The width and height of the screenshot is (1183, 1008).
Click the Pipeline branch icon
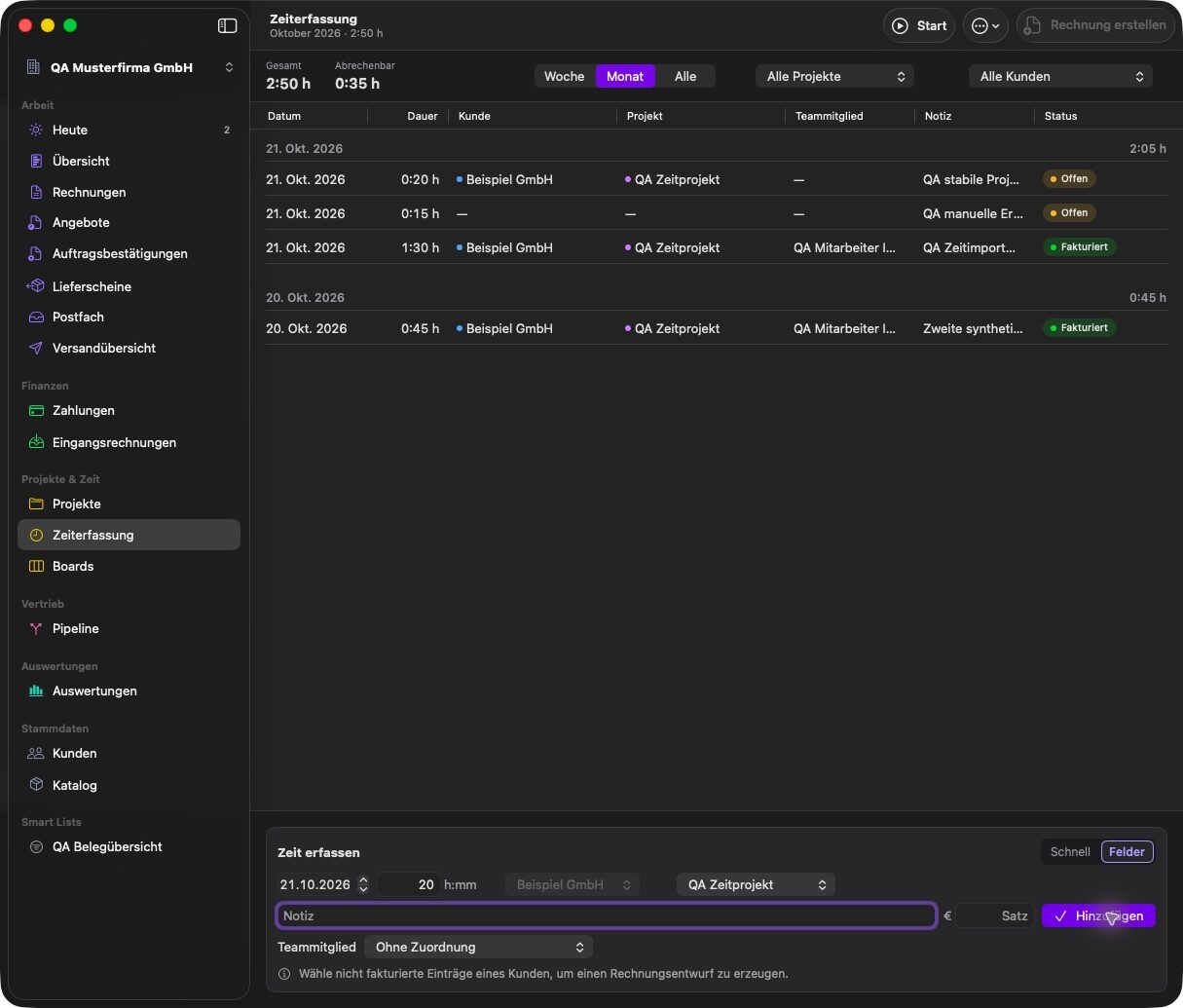click(x=36, y=628)
